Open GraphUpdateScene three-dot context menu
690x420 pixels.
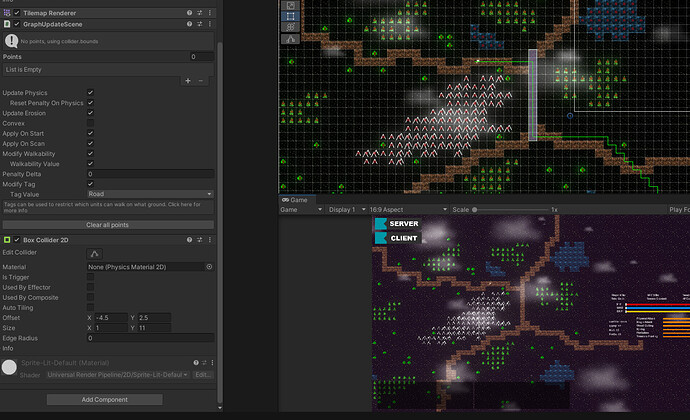click(x=210, y=23)
